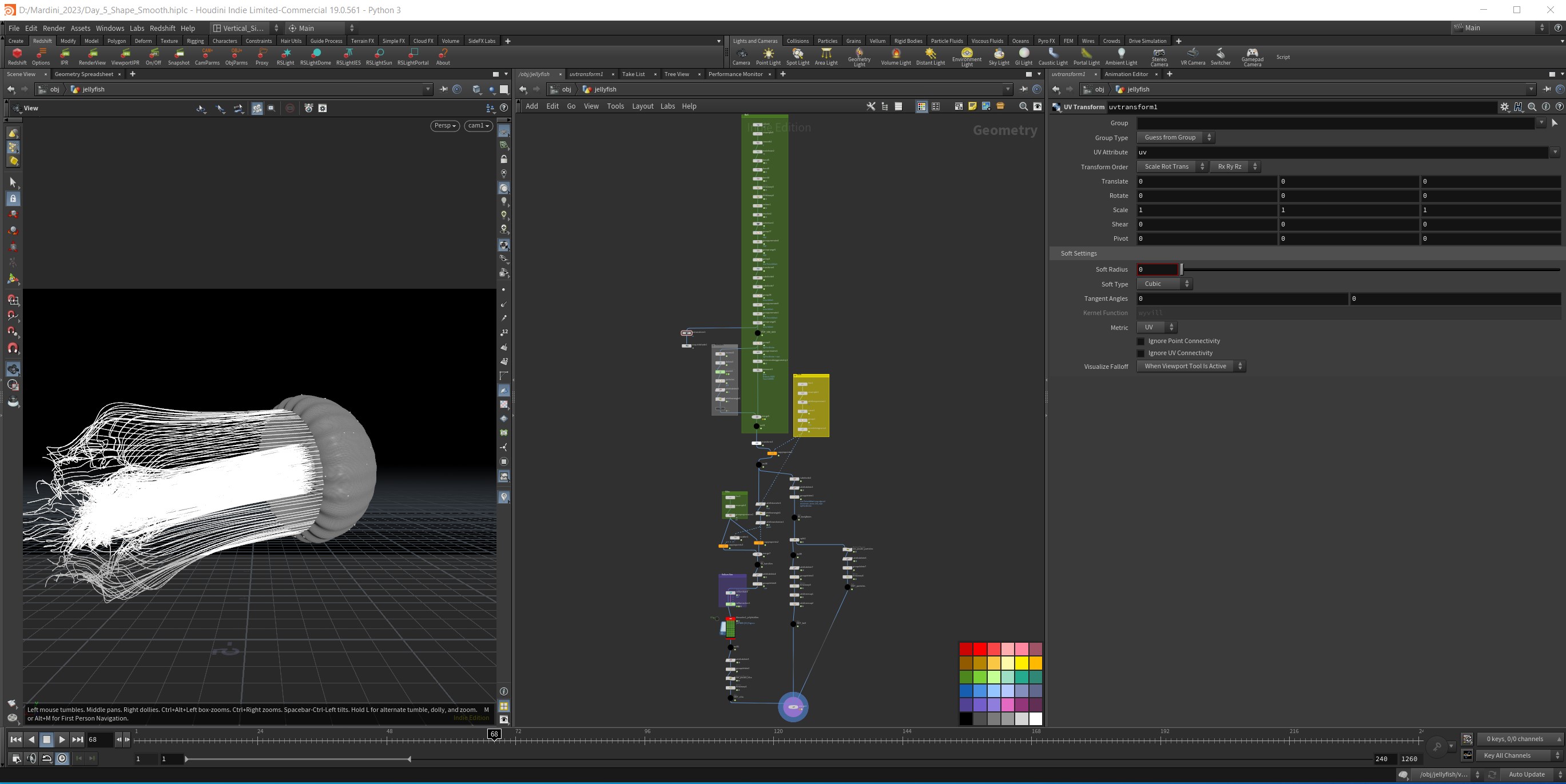Click the Soft Radius value field

(x=1158, y=269)
